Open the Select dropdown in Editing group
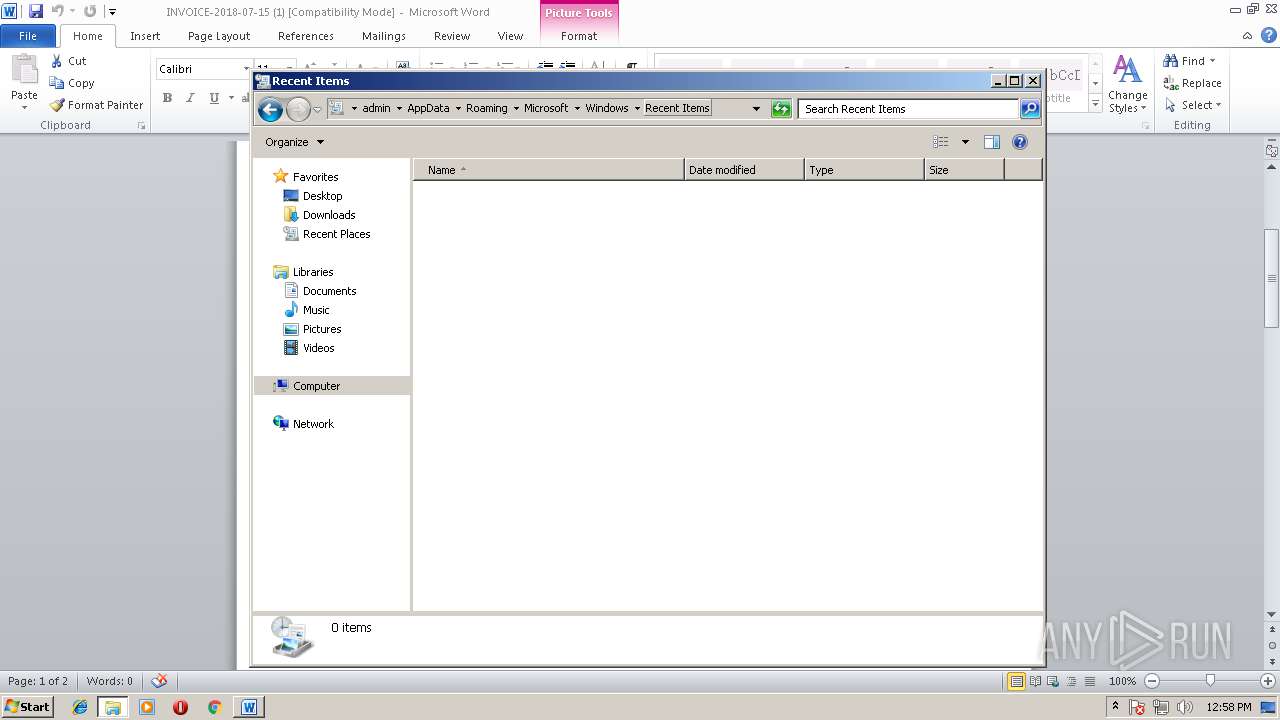The width and height of the screenshot is (1280, 720). click(1193, 105)
